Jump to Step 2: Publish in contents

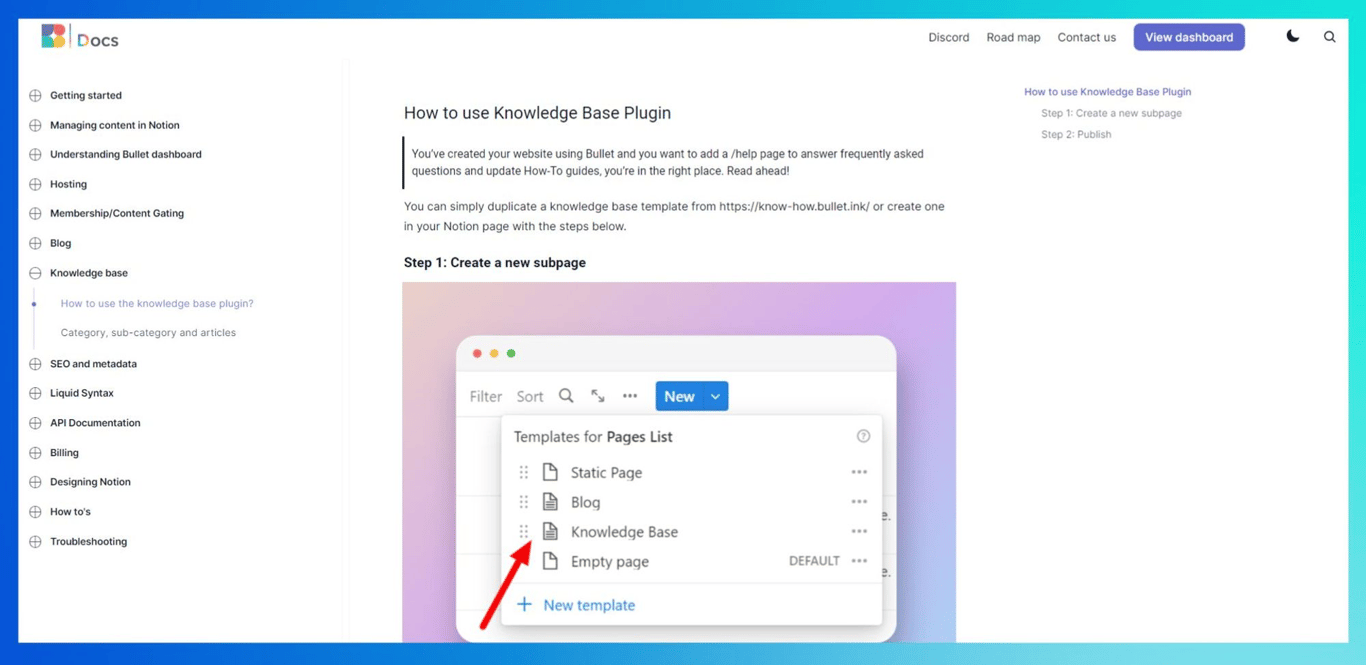[1076, 134]
